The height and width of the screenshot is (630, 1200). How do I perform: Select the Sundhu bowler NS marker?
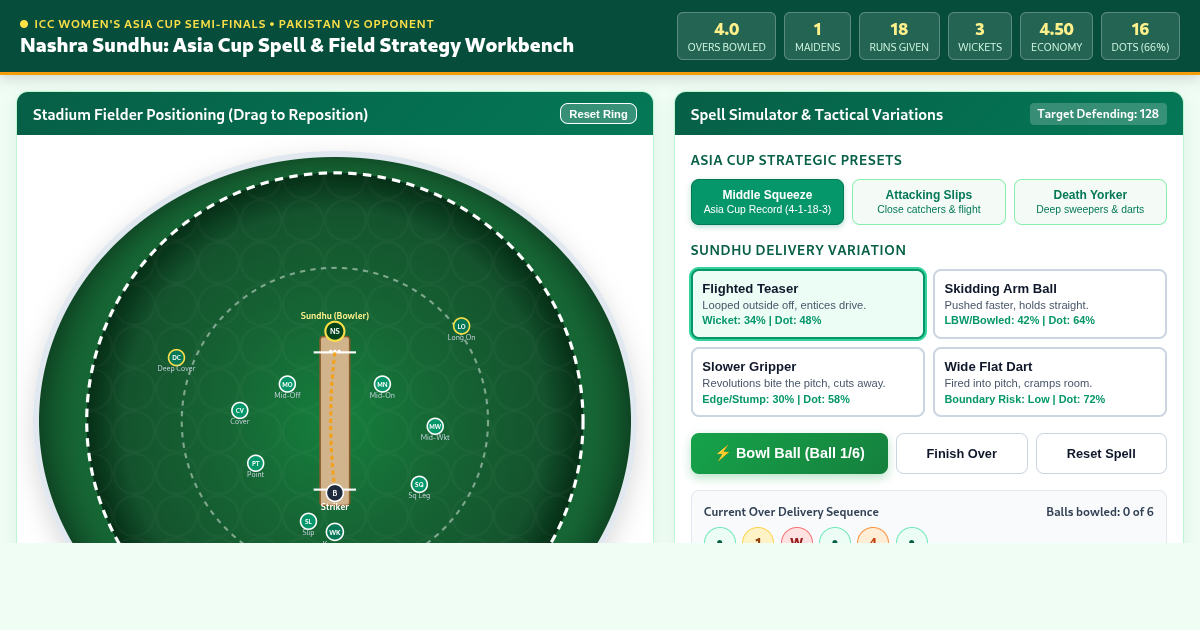tap(335, 331)
